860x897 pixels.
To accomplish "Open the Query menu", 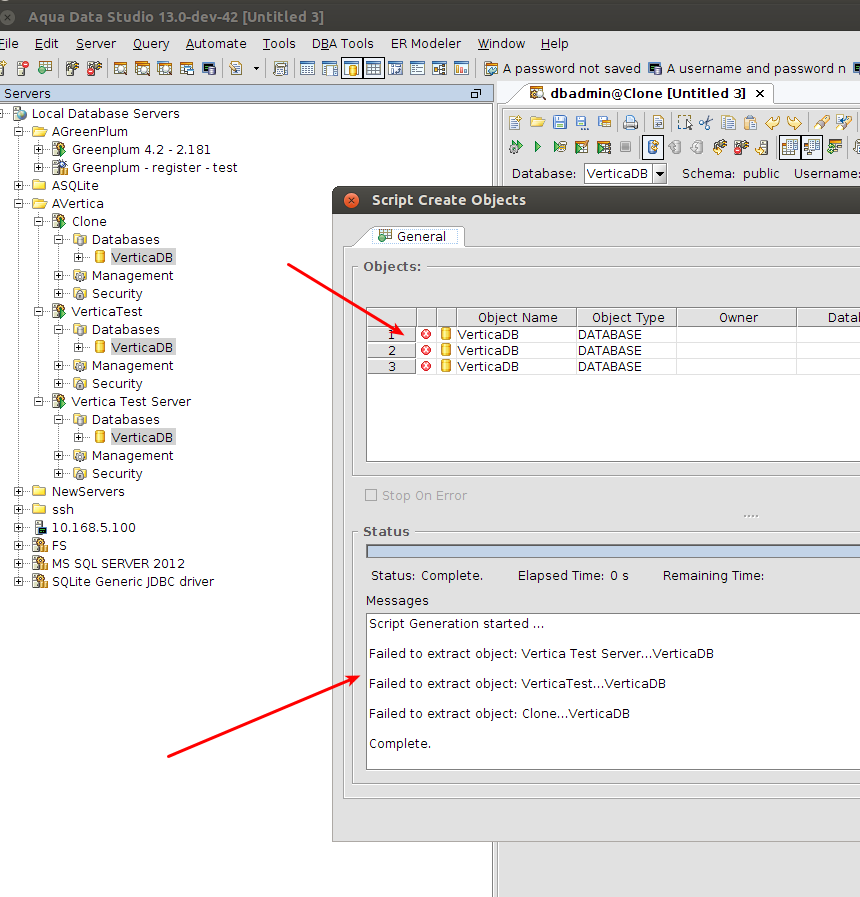I will [x=151, y=43].
